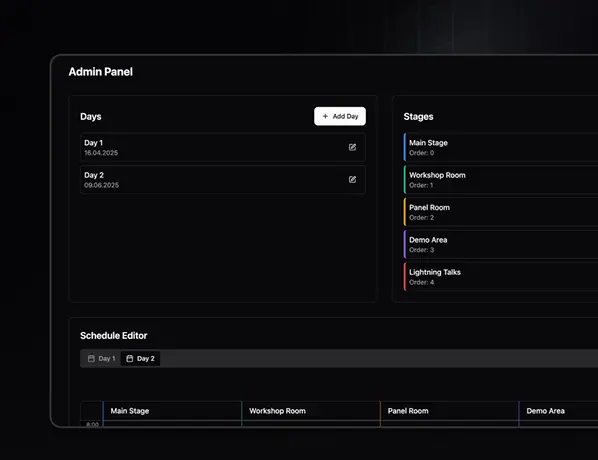Click the Workshop Room column header in schedule
The height and width of the screenshot is (460, 598).
coord(311,411)
